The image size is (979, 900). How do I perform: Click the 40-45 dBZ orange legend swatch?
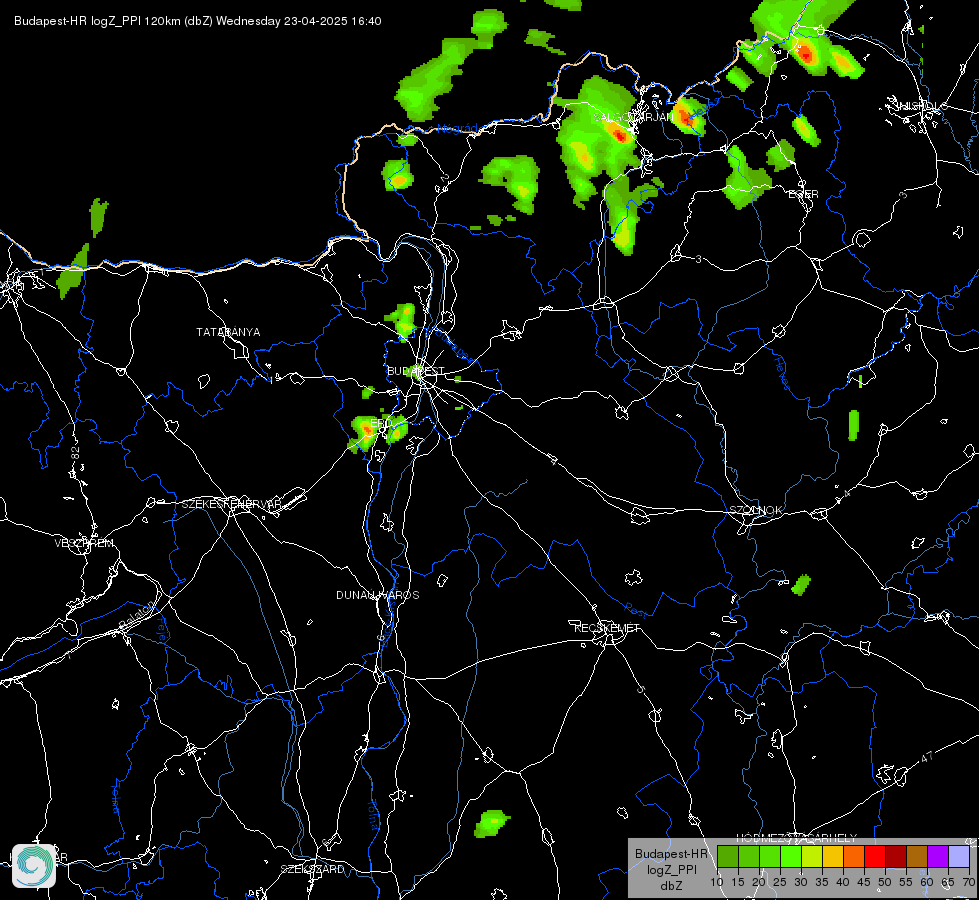coord(854,856)
